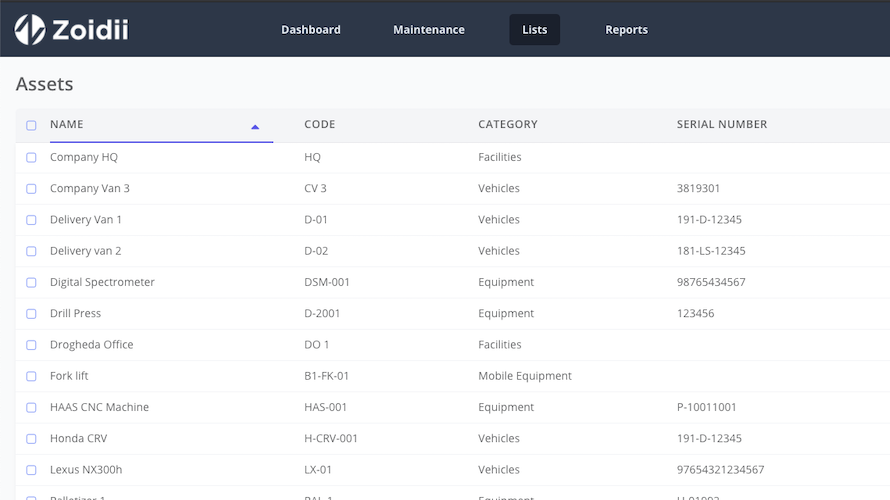Click the Name column sort arrow
The image size is (890, 500).
(x=255, y=127)
